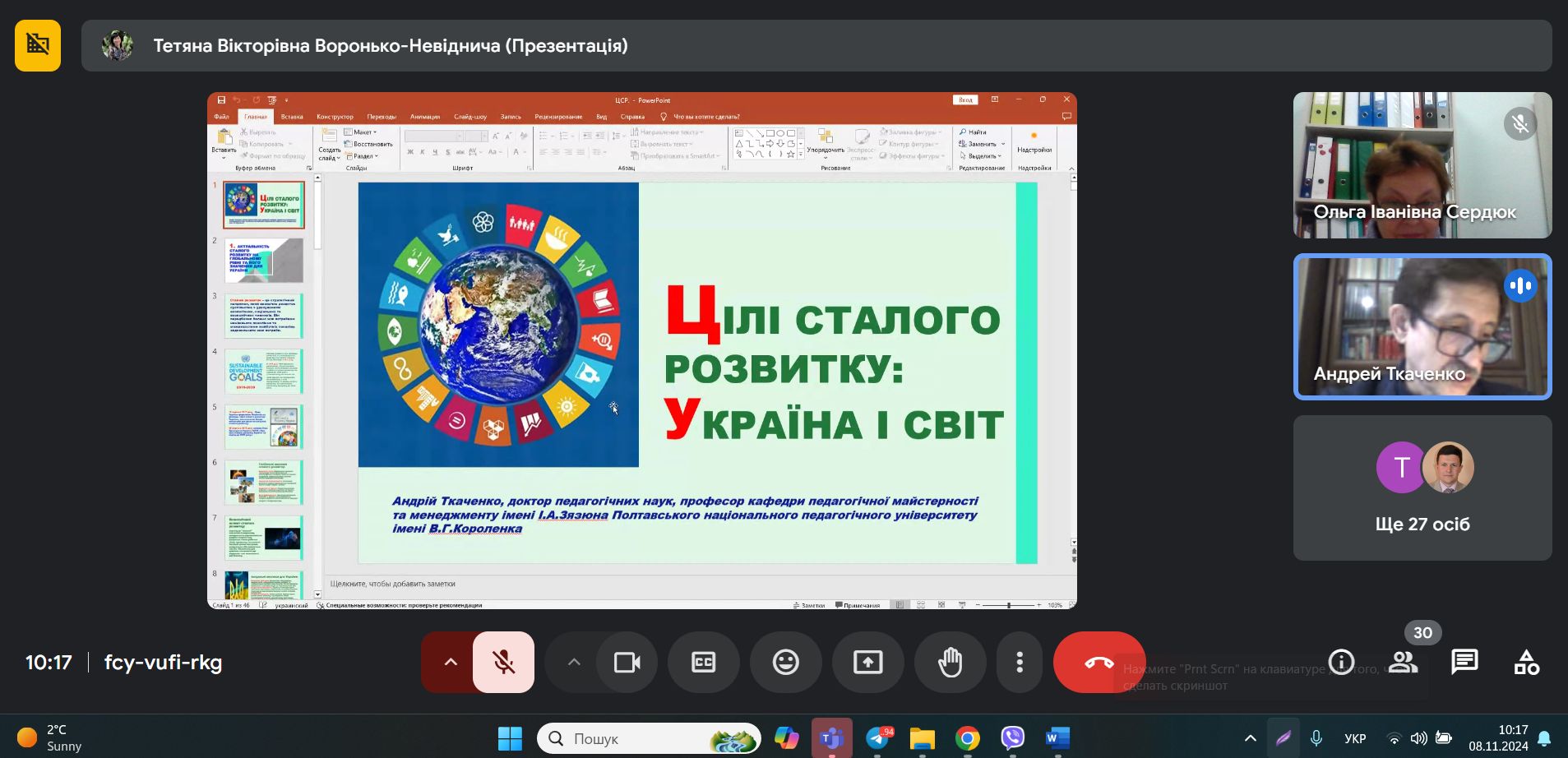The width and height of the screenshot is (1568, 758).
Task: Open the Выделить select dropdown
Action: [x=980, y=156]
